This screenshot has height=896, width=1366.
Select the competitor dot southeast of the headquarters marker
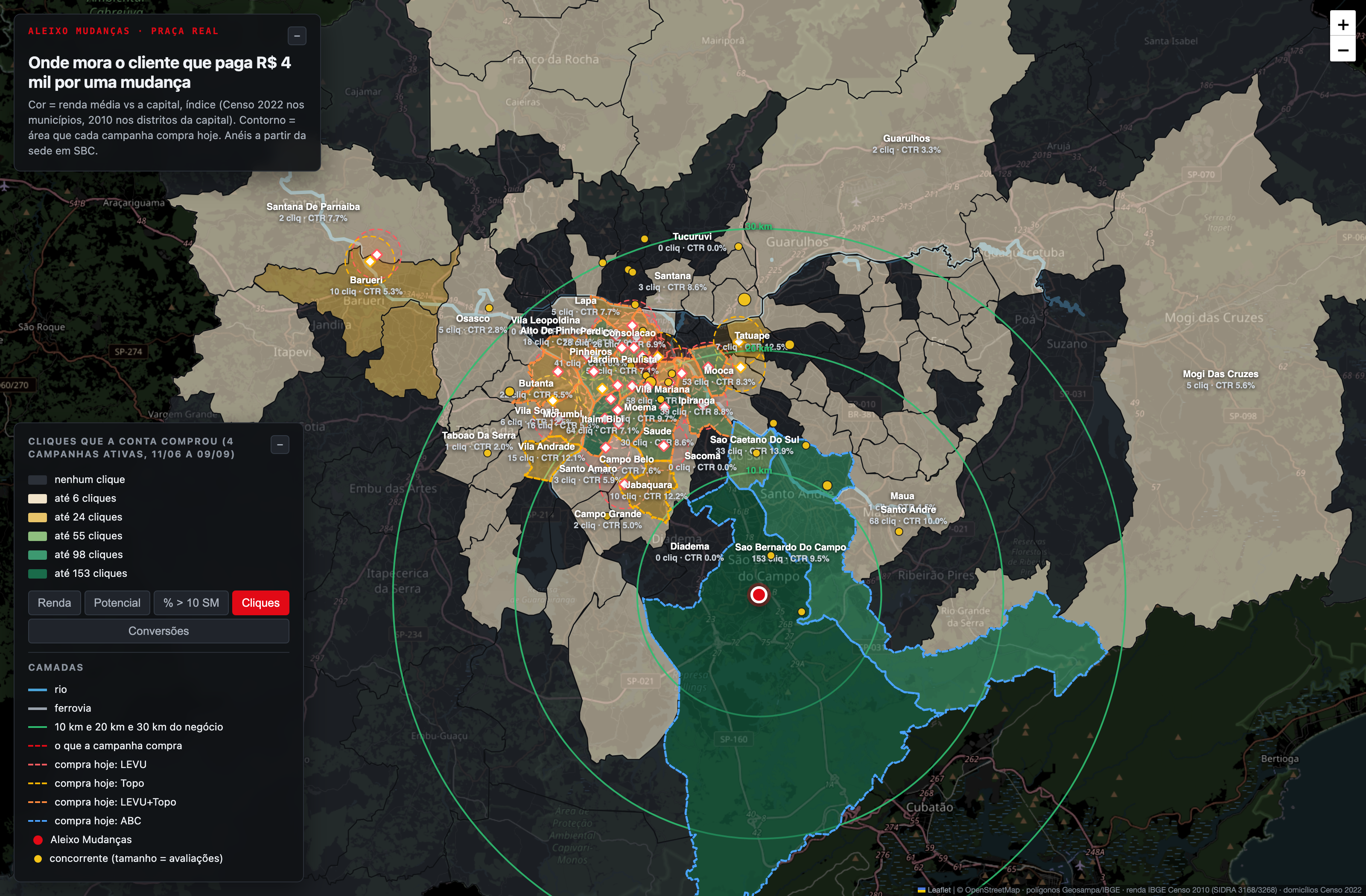(x=801, y=611)
